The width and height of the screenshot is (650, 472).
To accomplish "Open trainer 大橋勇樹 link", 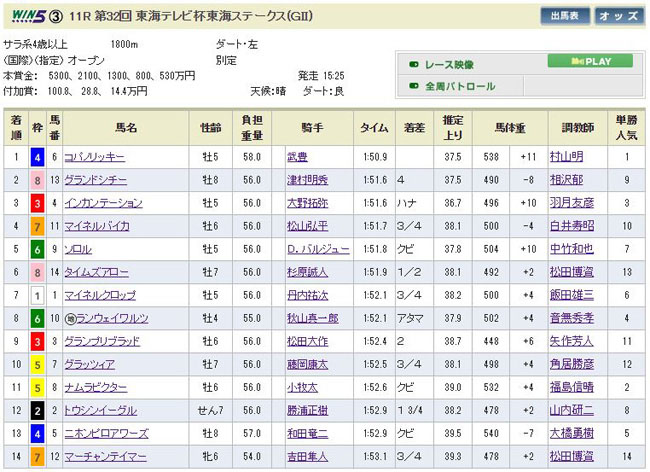I will [x=572, y=433].
